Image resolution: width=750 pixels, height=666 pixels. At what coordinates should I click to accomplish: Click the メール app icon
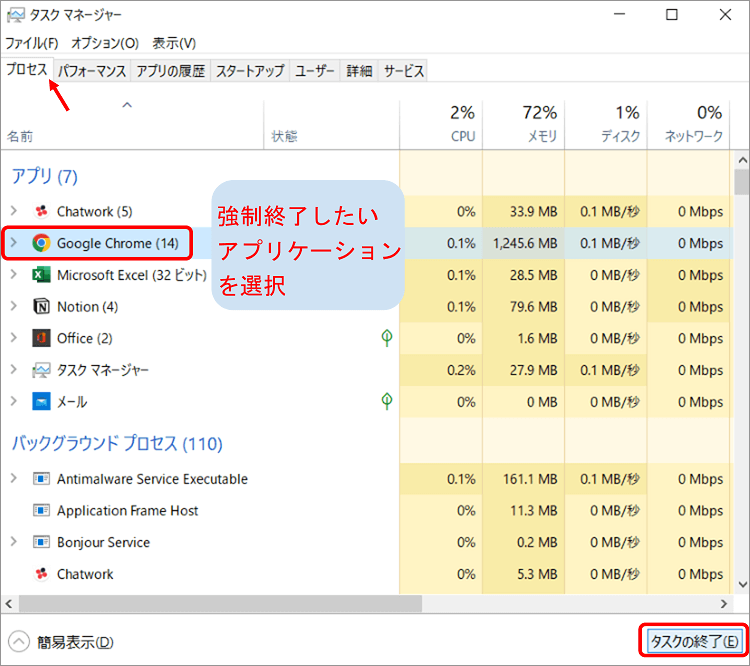[41, 401]
